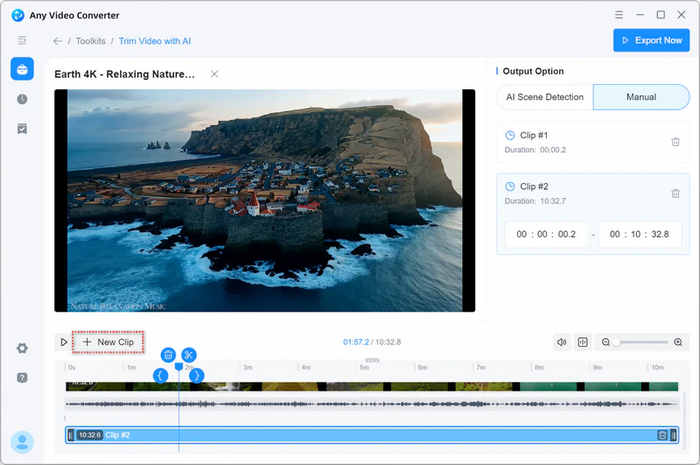Zoom out the timeline with minus magnifier
The width and height of the screenshot is (700, 465).
[605, 342]
